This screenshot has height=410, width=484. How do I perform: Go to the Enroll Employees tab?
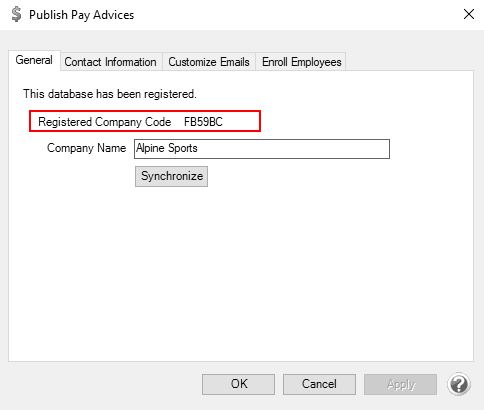click(301, 62)
